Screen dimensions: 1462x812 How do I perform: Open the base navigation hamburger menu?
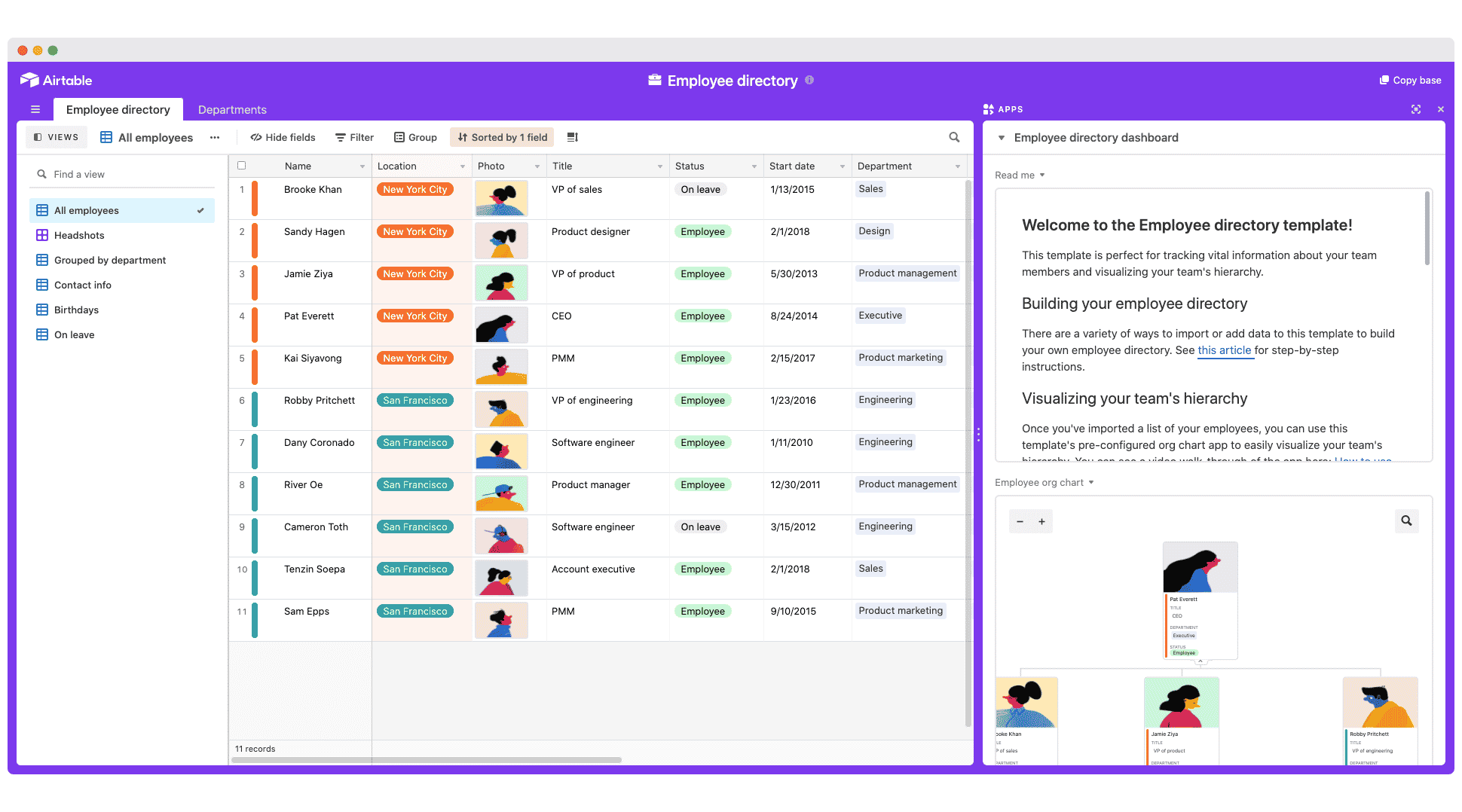[35, 109]
